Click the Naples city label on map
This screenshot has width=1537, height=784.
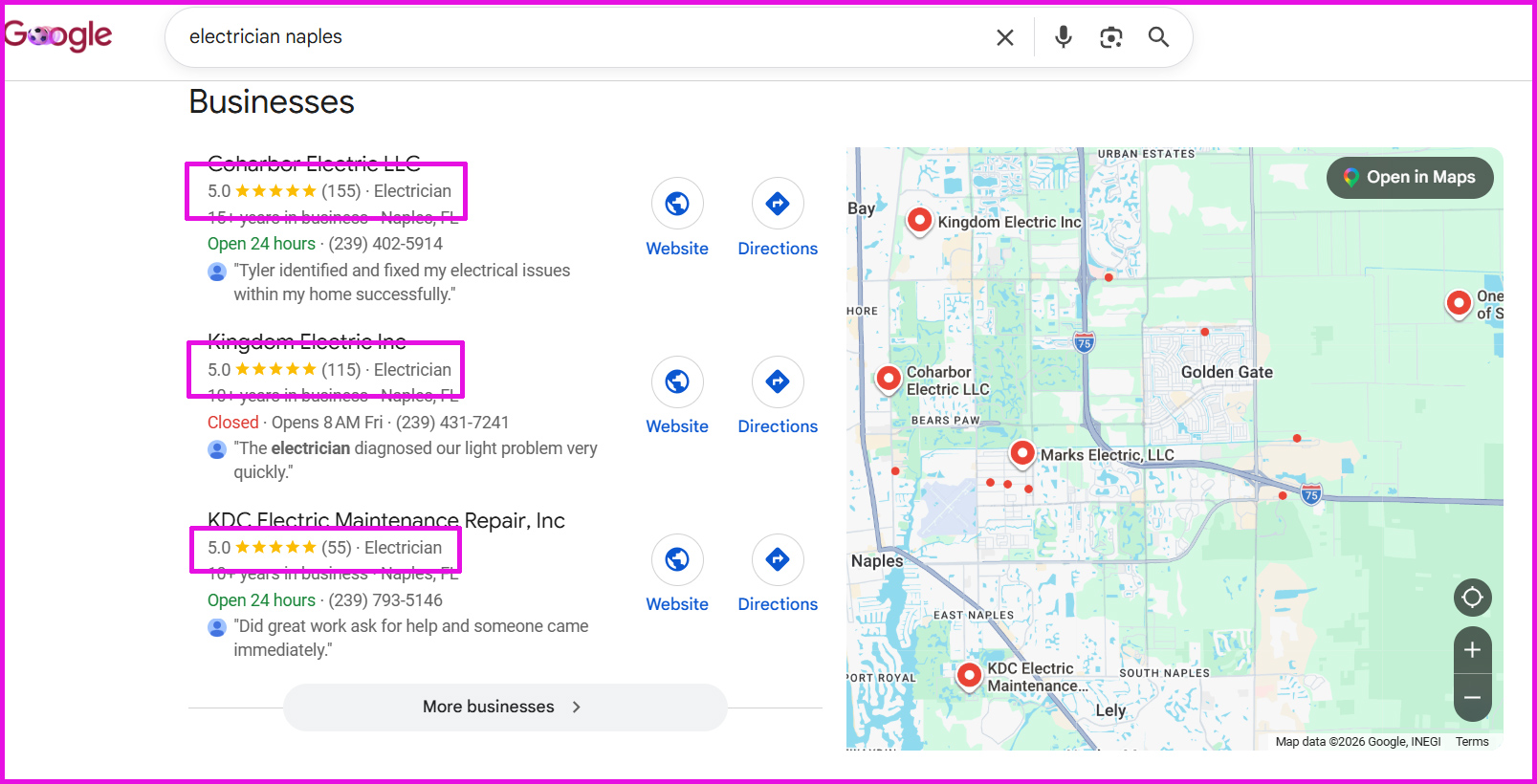pos(877,561)
